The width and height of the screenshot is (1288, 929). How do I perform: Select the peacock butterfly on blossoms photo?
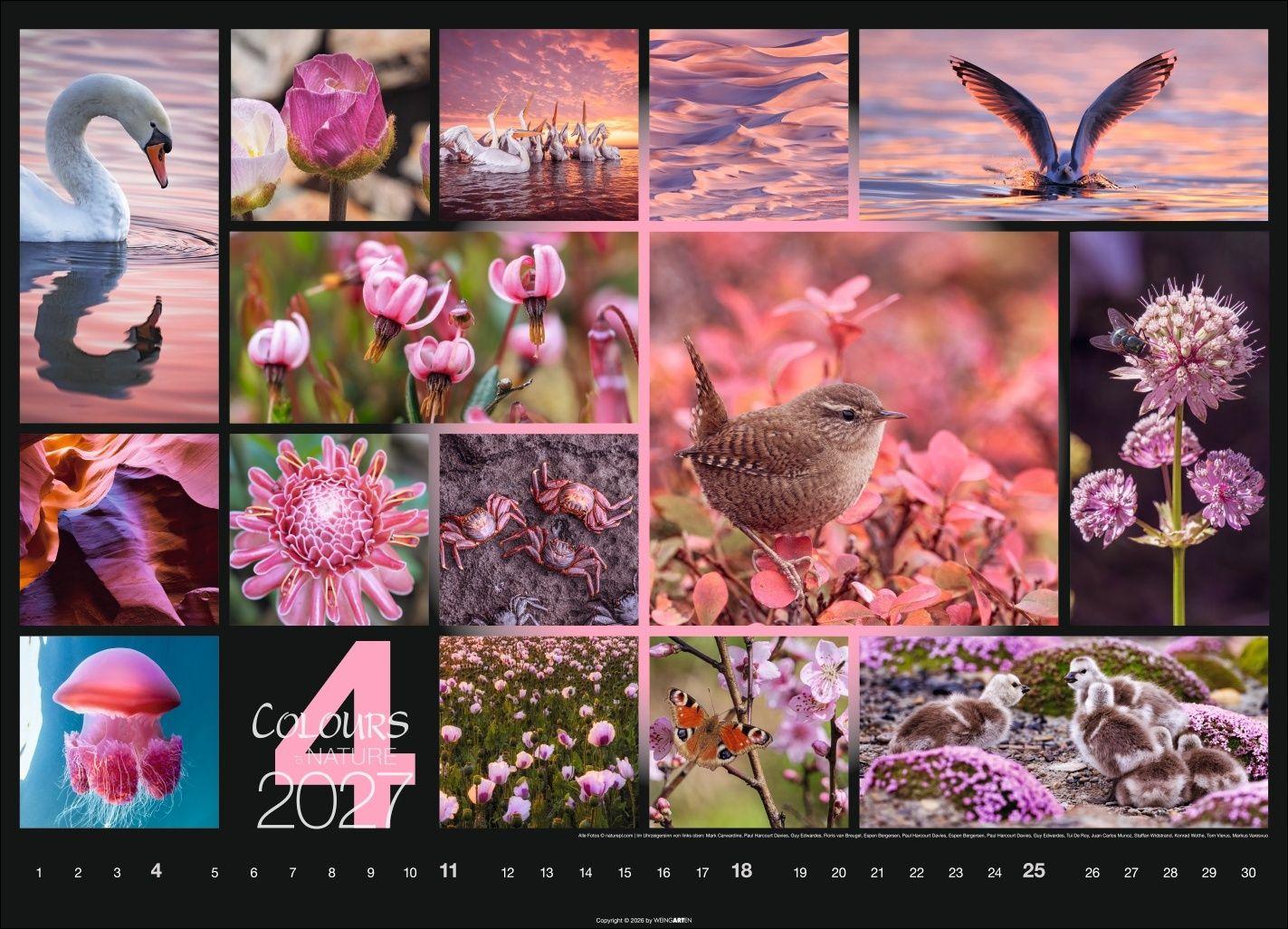coord(751,733)
